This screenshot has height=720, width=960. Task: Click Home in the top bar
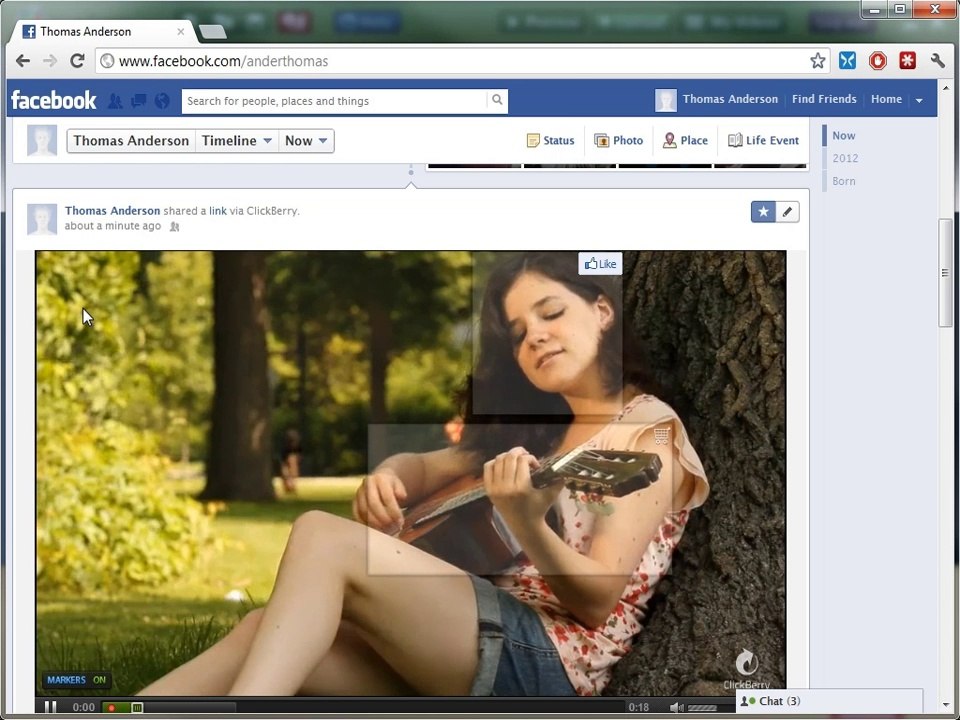click(x=886, y=99)
